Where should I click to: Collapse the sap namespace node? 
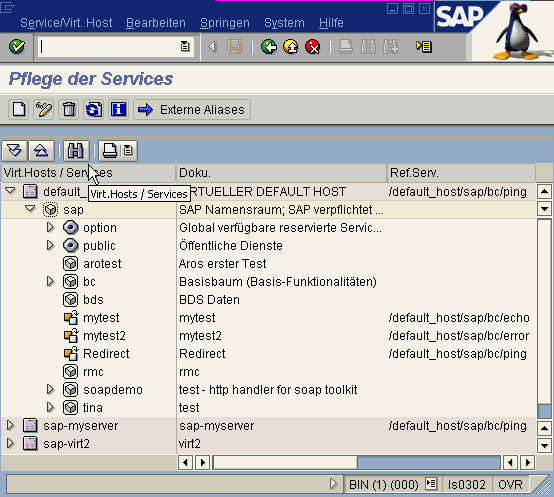pyautogui.click(x=31, y=209)
